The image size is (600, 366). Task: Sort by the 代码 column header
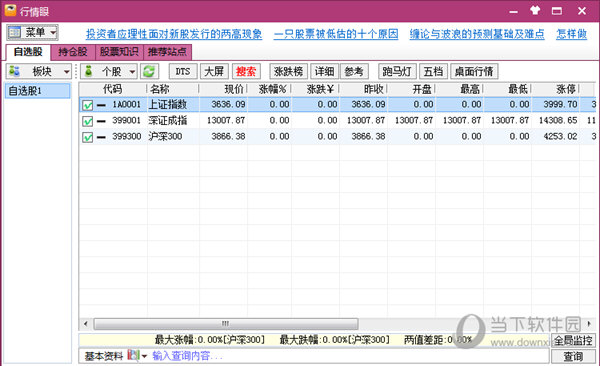pos(112,89)
